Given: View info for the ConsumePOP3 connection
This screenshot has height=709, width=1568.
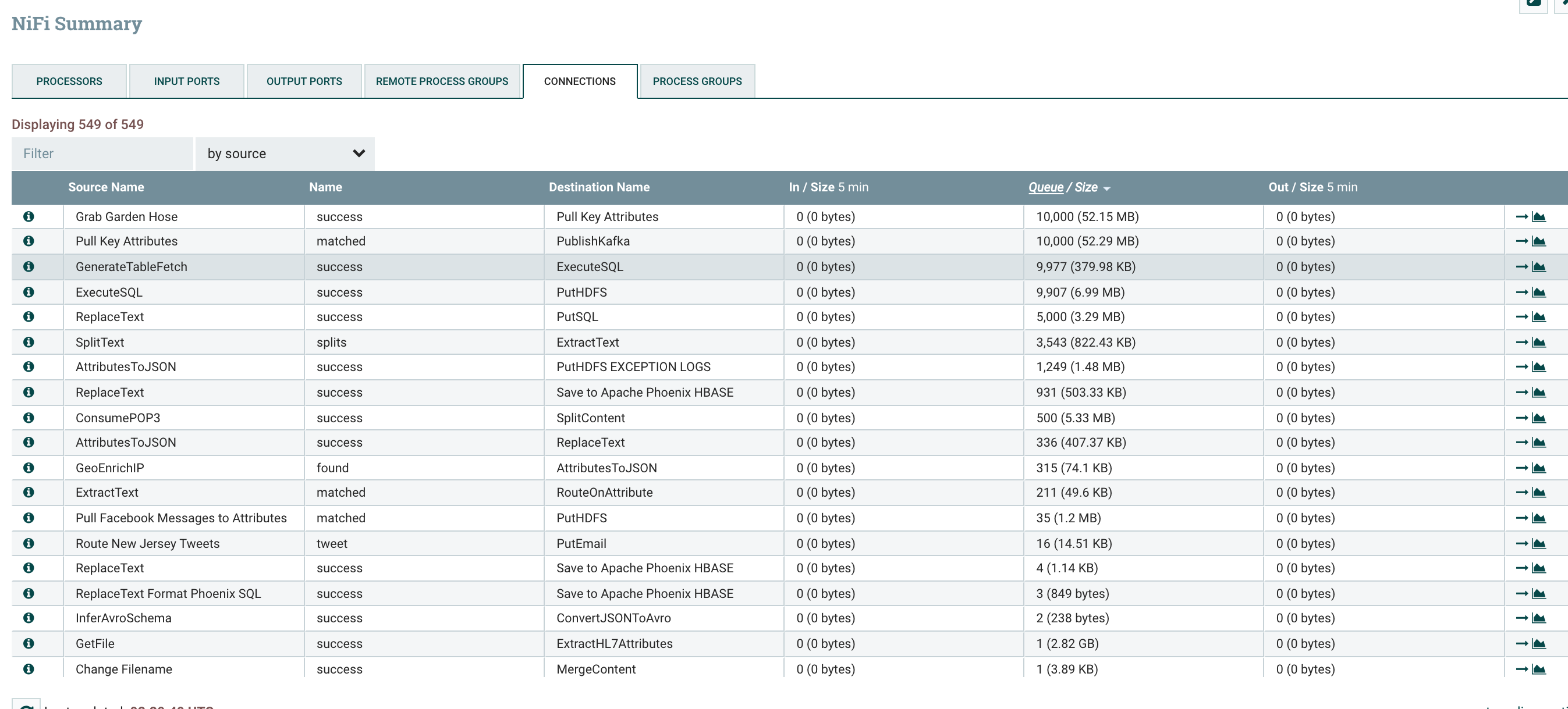Looking at the screenshot, I should click(29, 418).
